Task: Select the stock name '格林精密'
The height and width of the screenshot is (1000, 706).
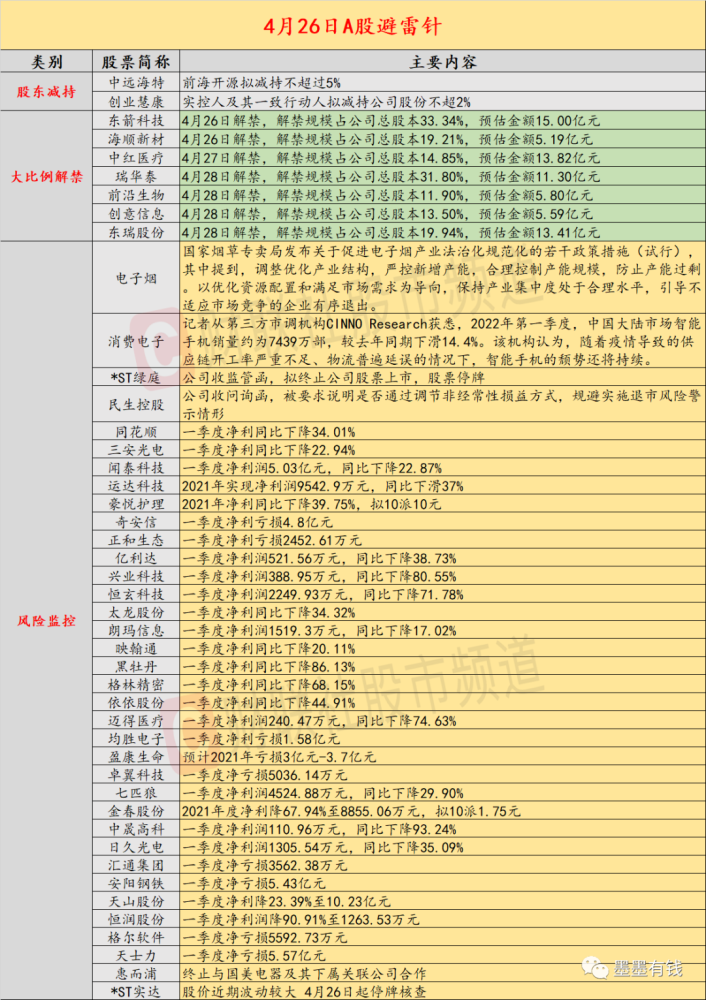Action: 136,684
